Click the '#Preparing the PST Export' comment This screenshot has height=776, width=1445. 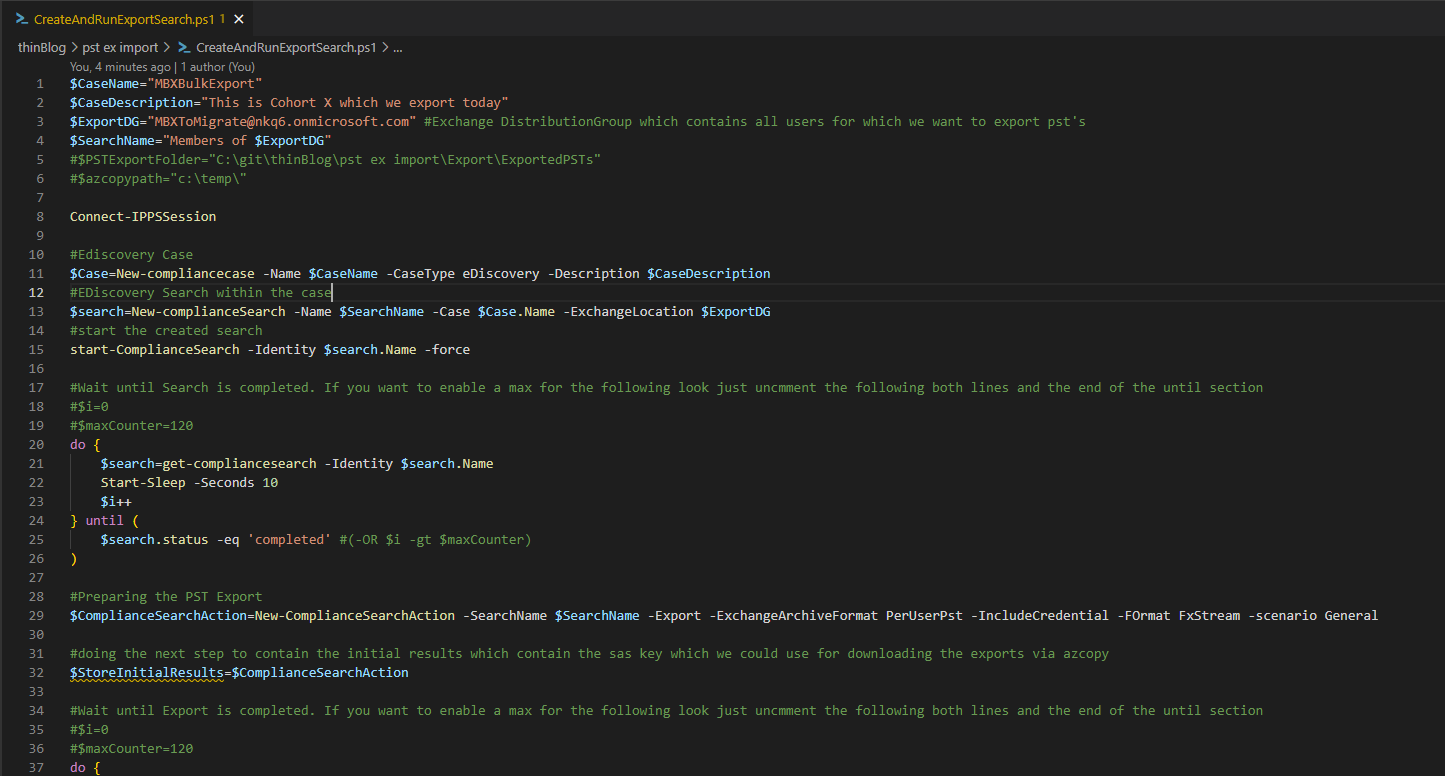click(166, 596)
